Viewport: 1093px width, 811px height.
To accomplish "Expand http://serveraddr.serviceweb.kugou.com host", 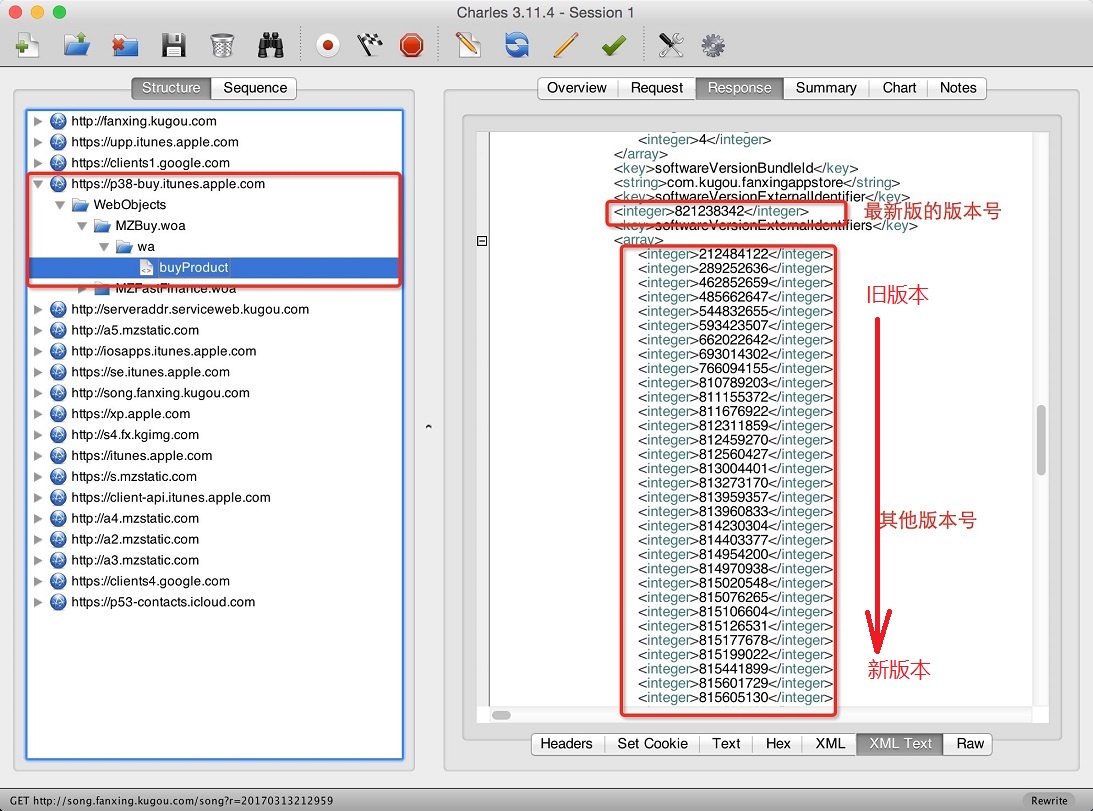I will pos(38,310).
